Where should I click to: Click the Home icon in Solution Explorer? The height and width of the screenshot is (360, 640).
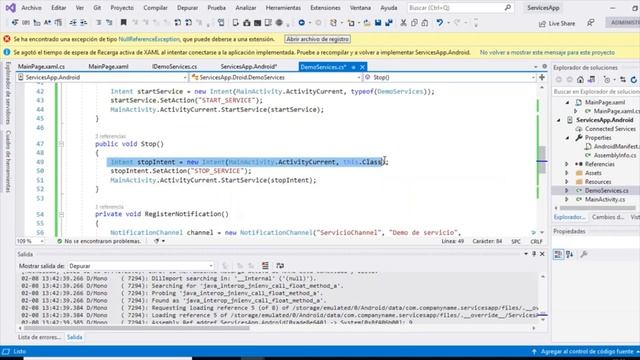[x=580, y=80]
